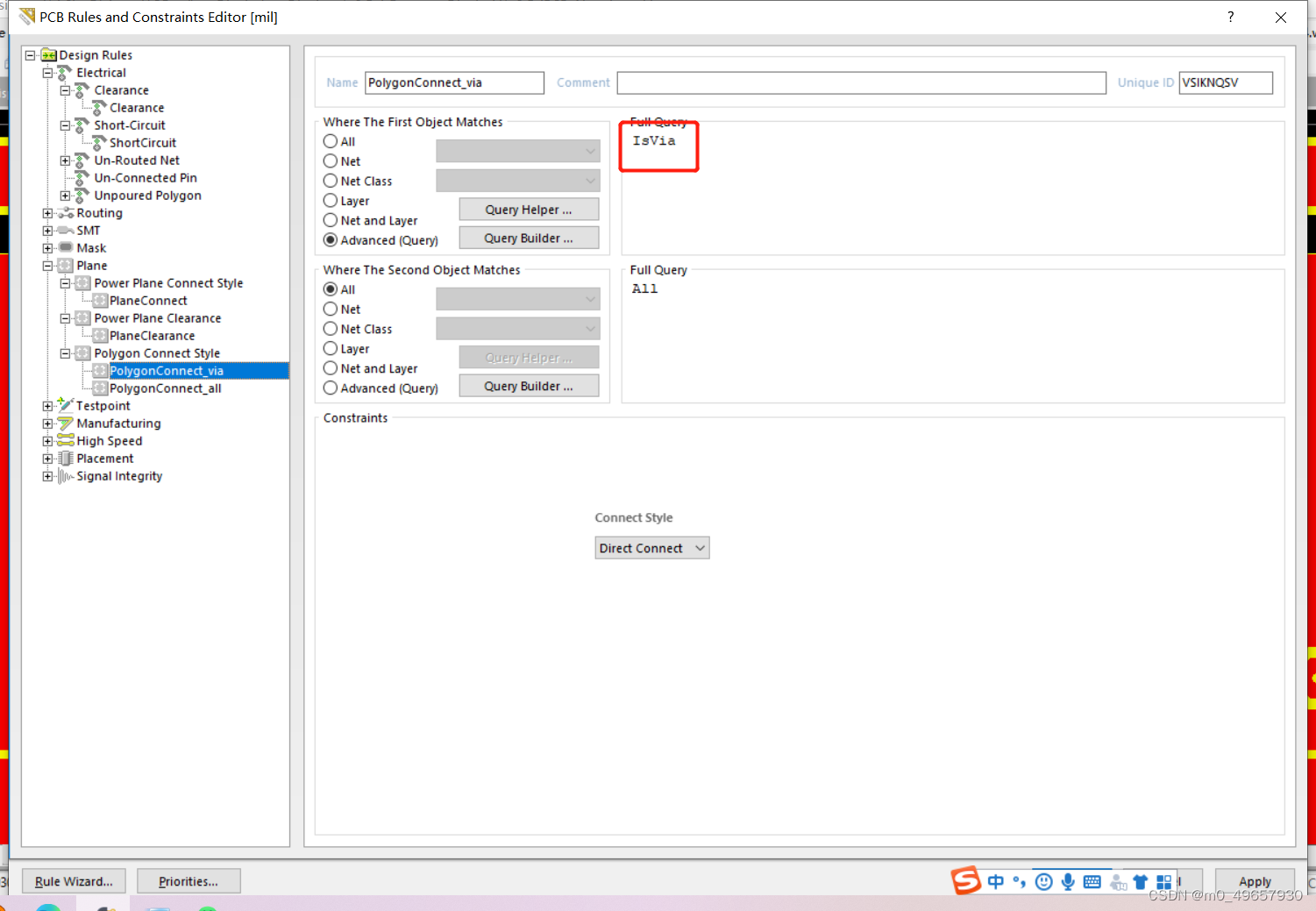The width and height of the screenshot is (1316, 911).
Task: Click the Signal Integrity category icon
Action: coord(65,476)
